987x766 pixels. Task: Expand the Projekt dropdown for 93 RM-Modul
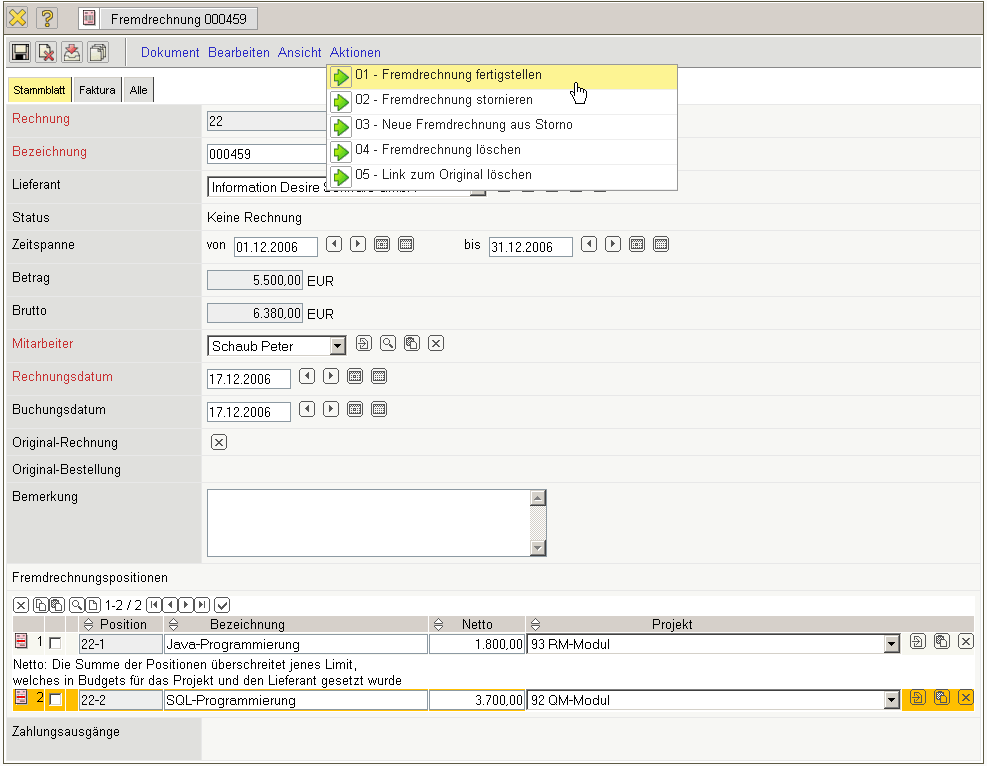(x=892, y=645)
